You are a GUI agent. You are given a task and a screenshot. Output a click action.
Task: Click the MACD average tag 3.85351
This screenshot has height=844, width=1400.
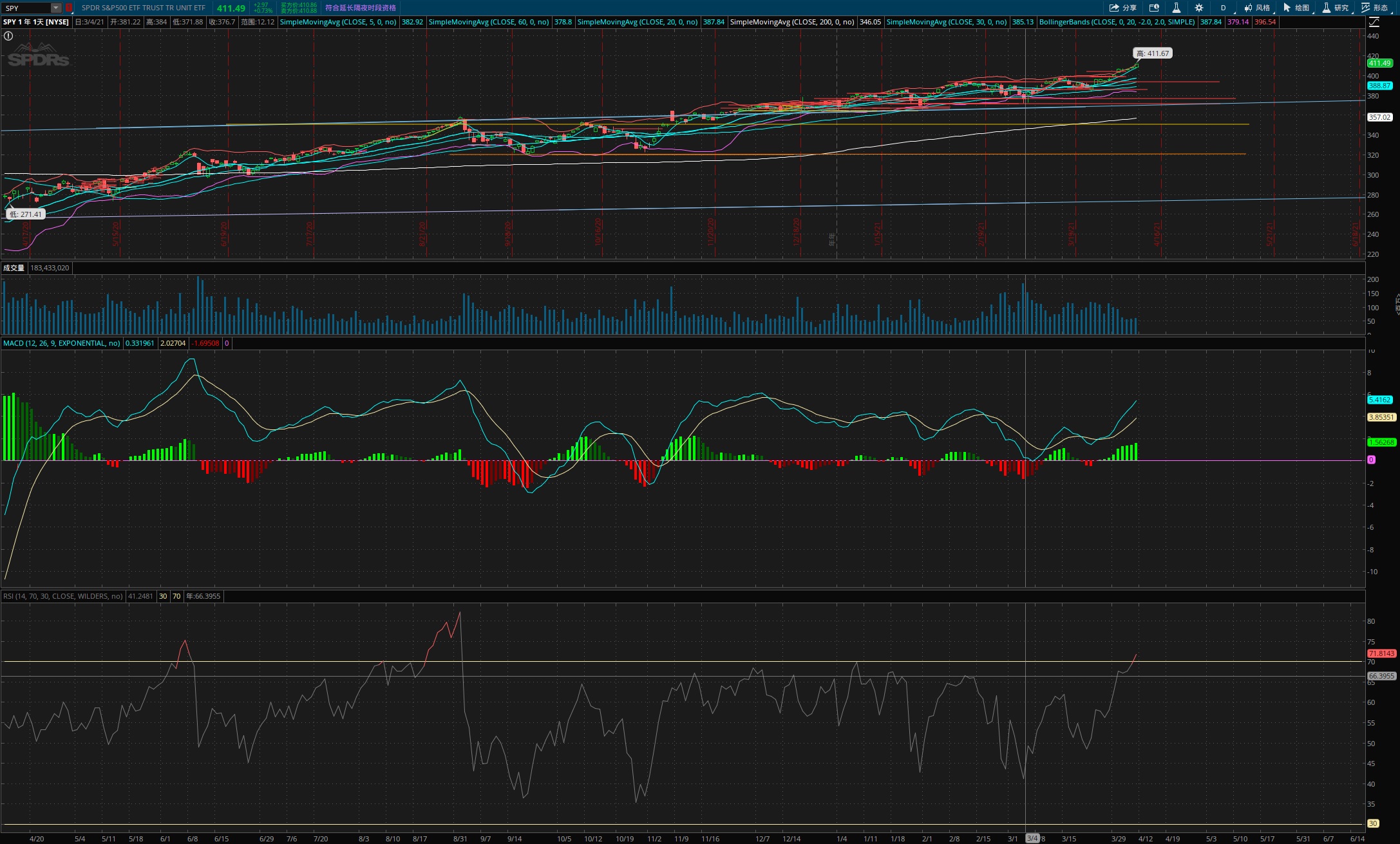[1381, 417]
